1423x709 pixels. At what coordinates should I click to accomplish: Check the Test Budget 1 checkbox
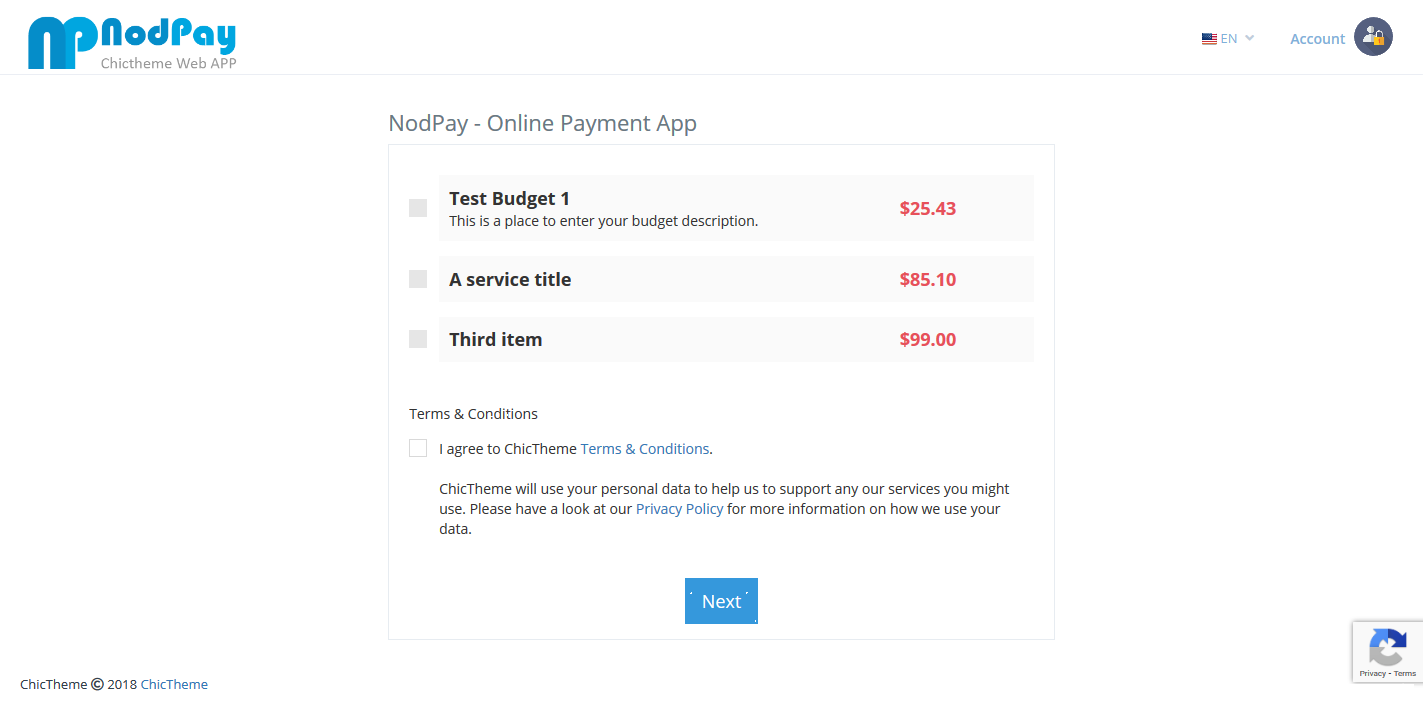pos(418,208)
